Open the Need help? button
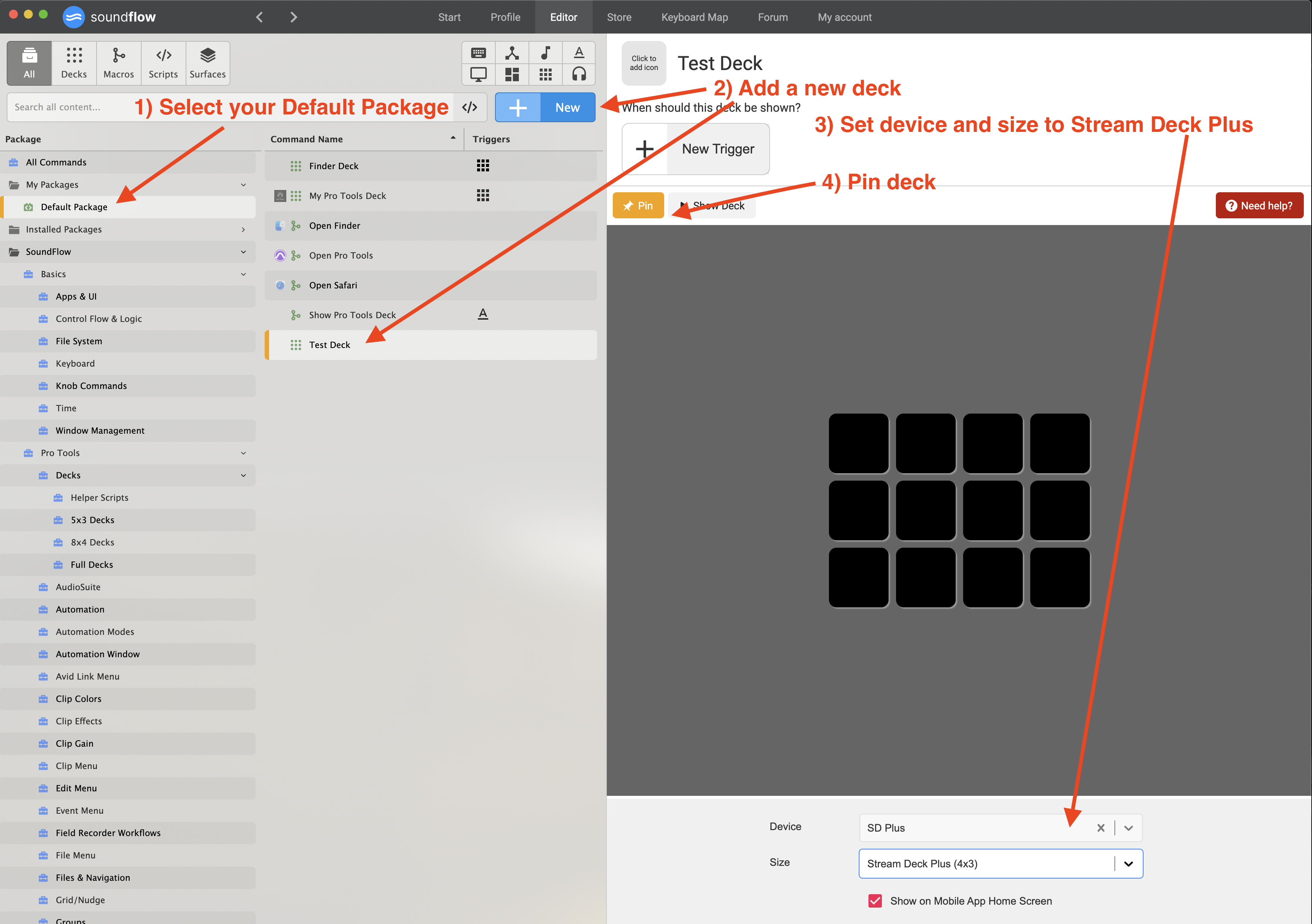The height and width of the screenshot is (924, 1312). click(x=1259, y=205)
